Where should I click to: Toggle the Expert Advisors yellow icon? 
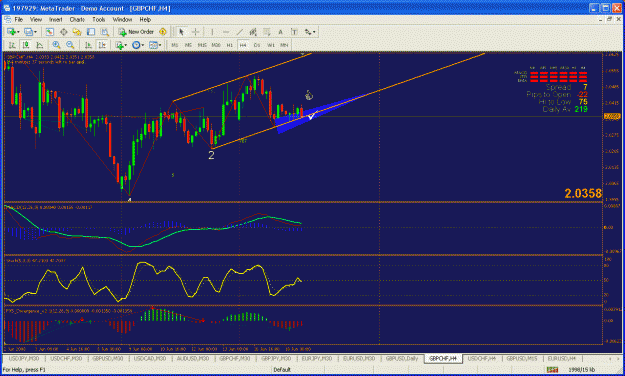[x=163, y=32]
